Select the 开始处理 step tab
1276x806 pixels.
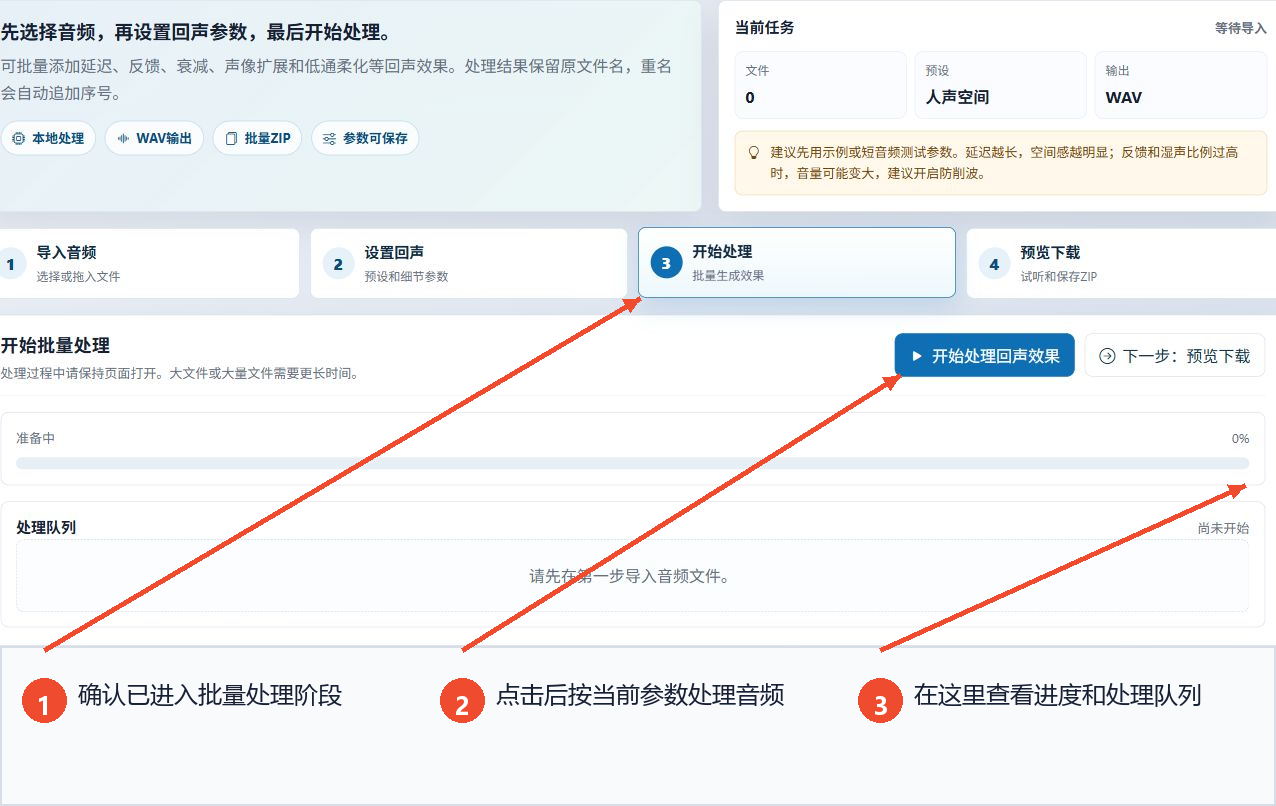797,263
